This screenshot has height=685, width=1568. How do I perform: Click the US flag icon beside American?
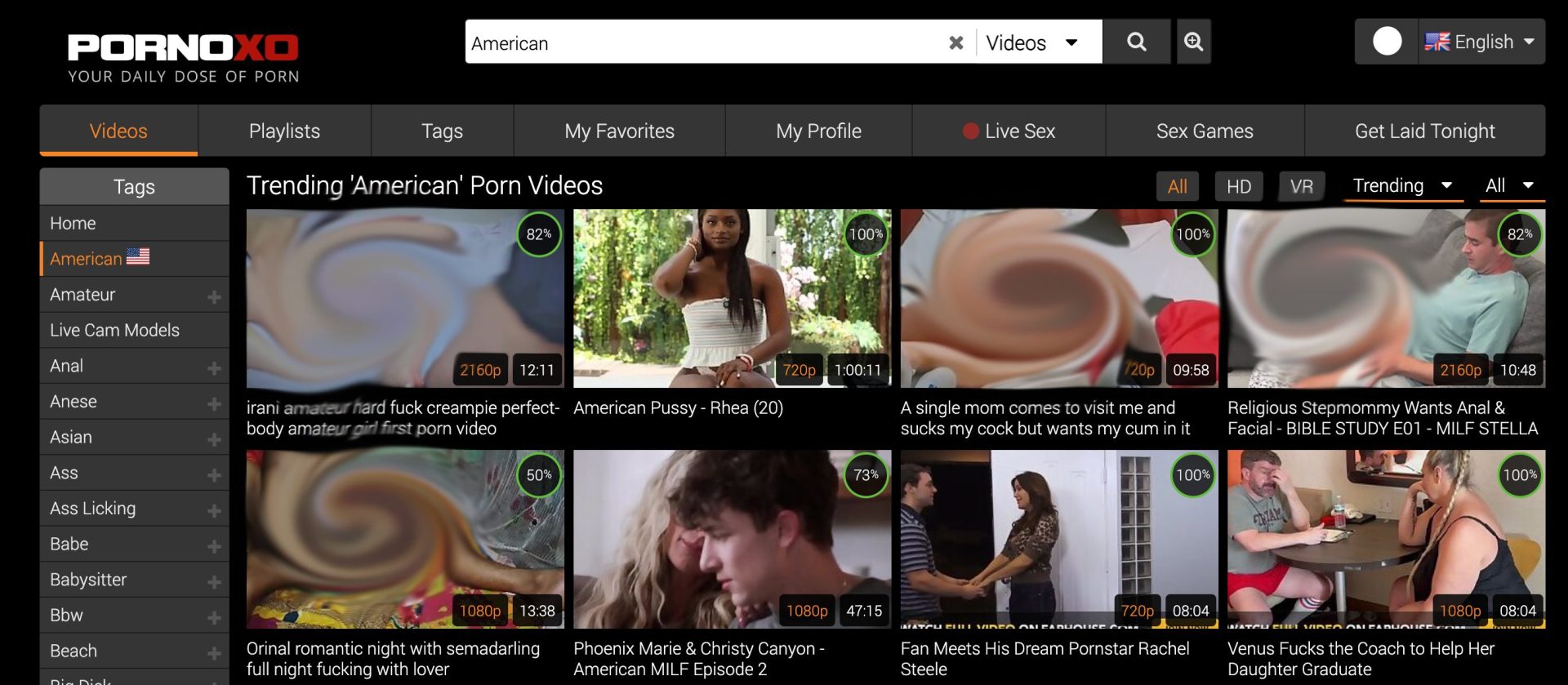138,256
